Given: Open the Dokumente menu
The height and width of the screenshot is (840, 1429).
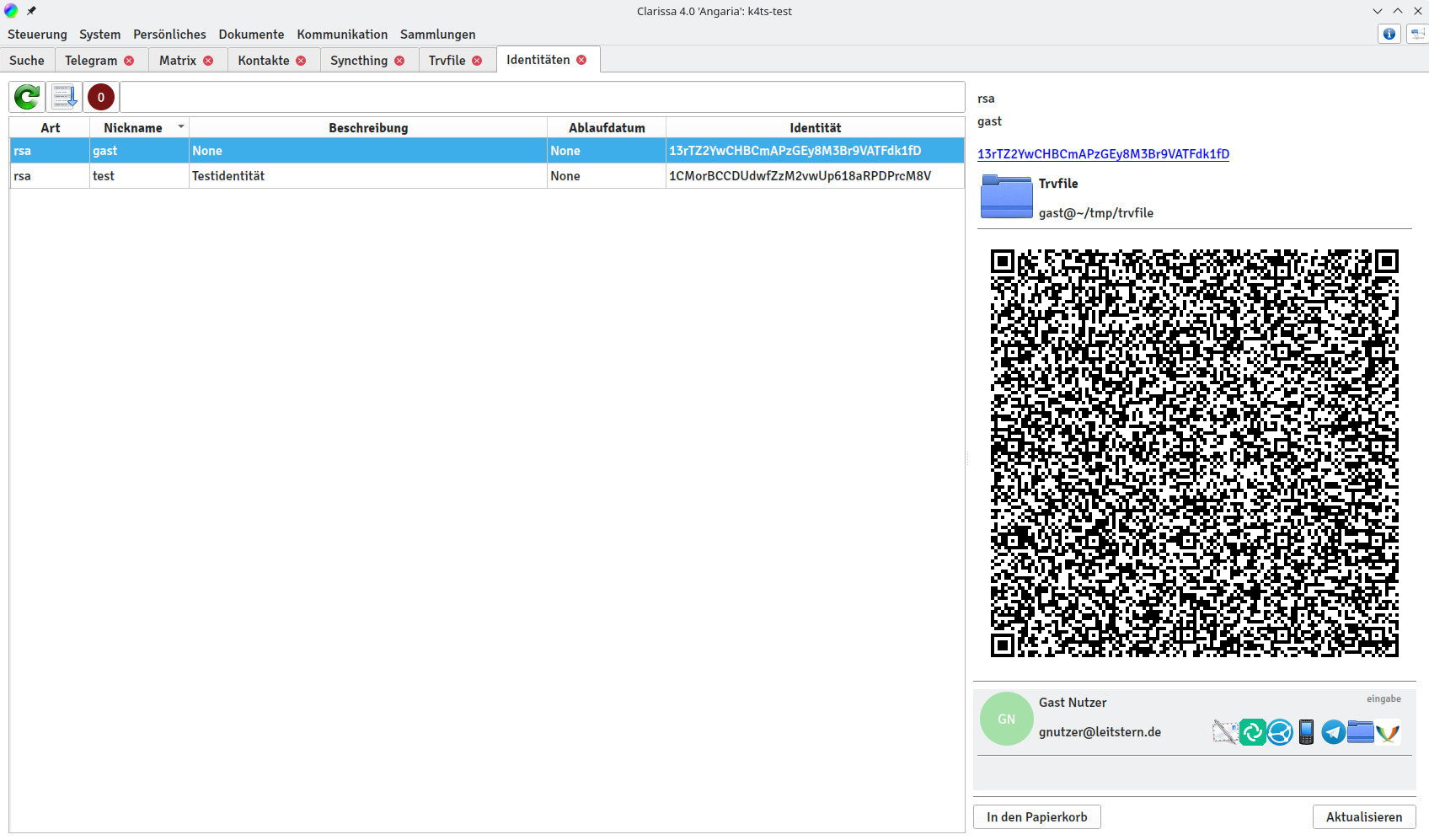Looking at the screenshot, I should tap(251, 35).
